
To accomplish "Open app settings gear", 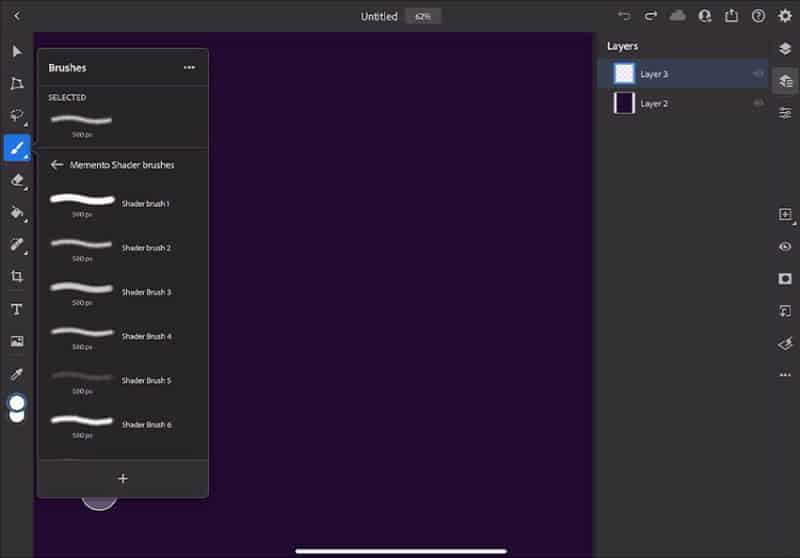I will coord(785,16).
